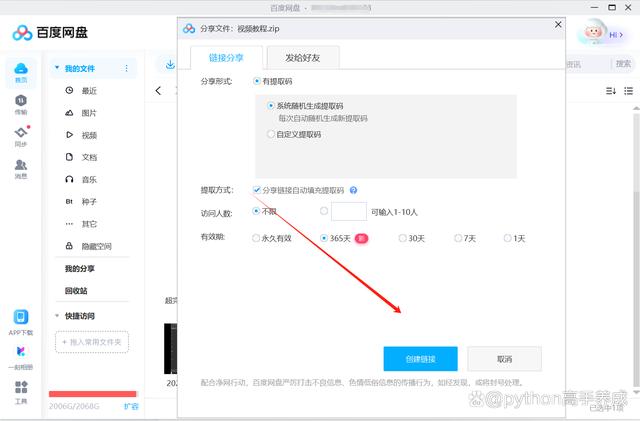Open the three-dot menu beside 我的文件
This screenshot has width=640, height=421.
pyautogui.click(x=127, y=68)
